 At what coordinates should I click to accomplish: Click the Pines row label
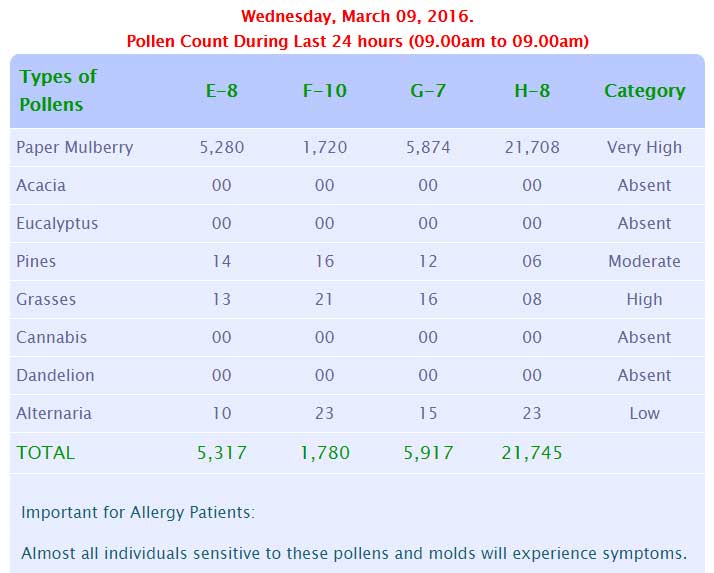pyautogui.click(x=36, y=261)
